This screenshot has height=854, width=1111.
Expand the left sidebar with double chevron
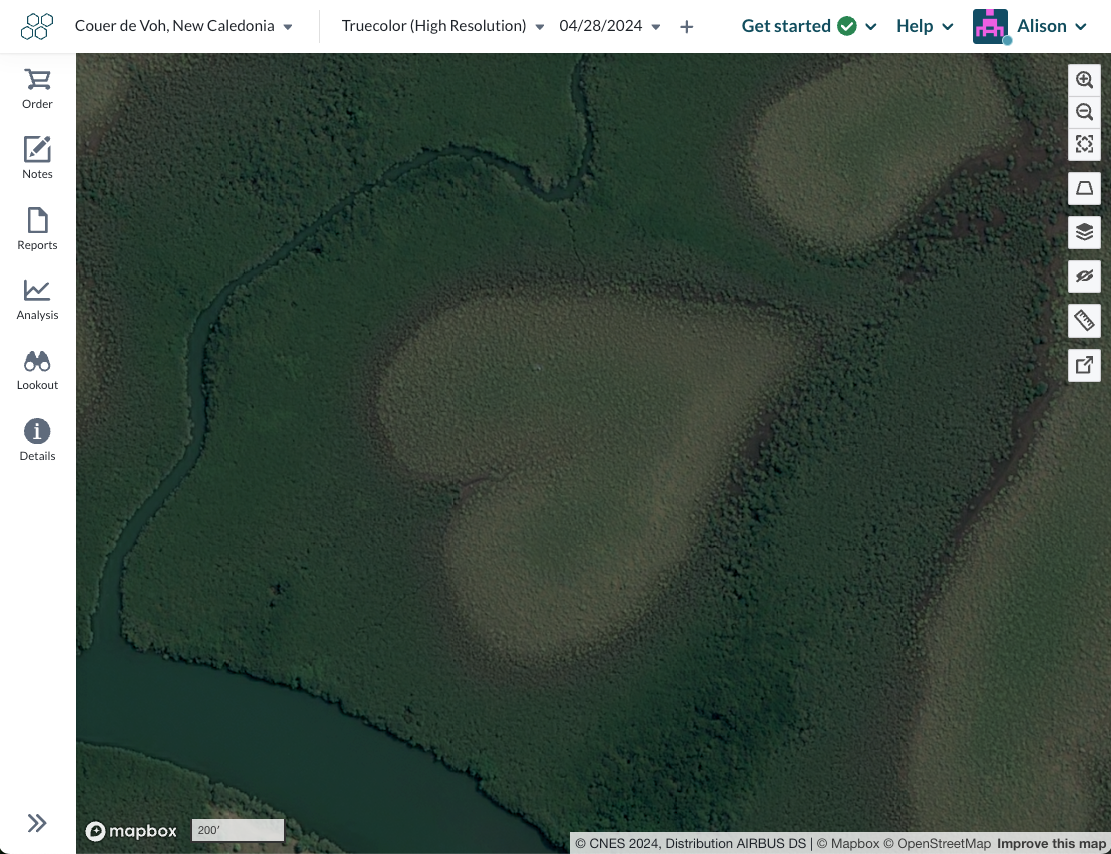[37, 823]
